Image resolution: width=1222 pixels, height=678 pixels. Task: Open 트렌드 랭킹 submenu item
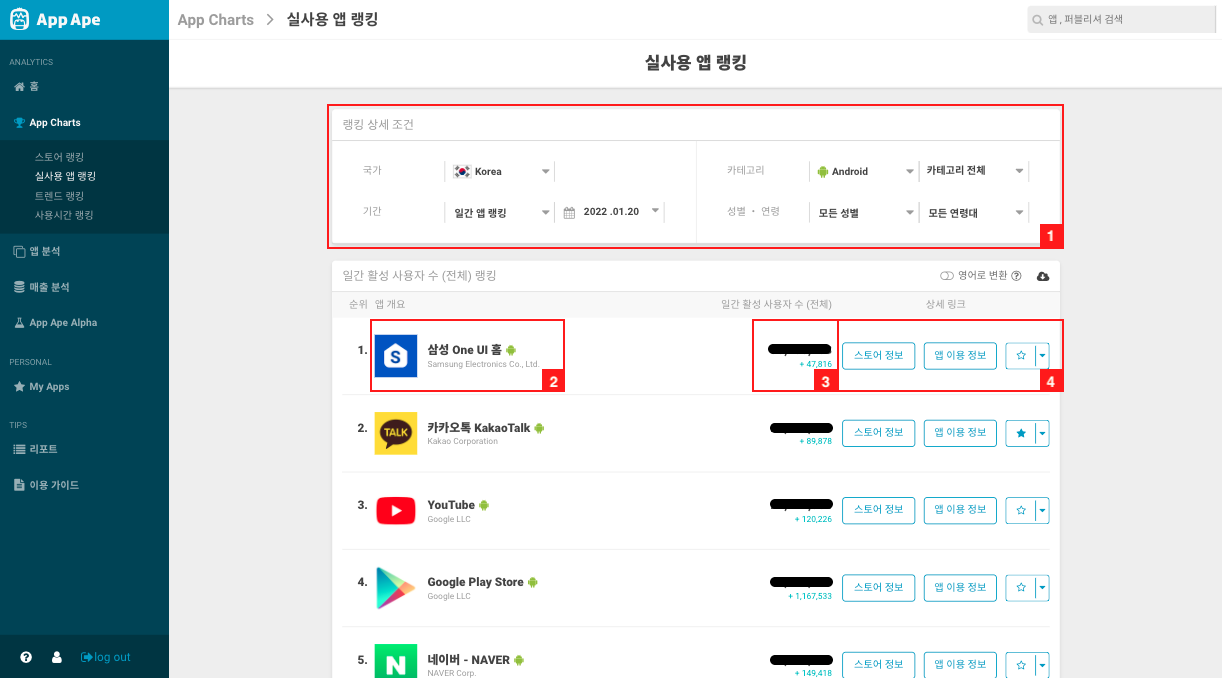point(59,196)
